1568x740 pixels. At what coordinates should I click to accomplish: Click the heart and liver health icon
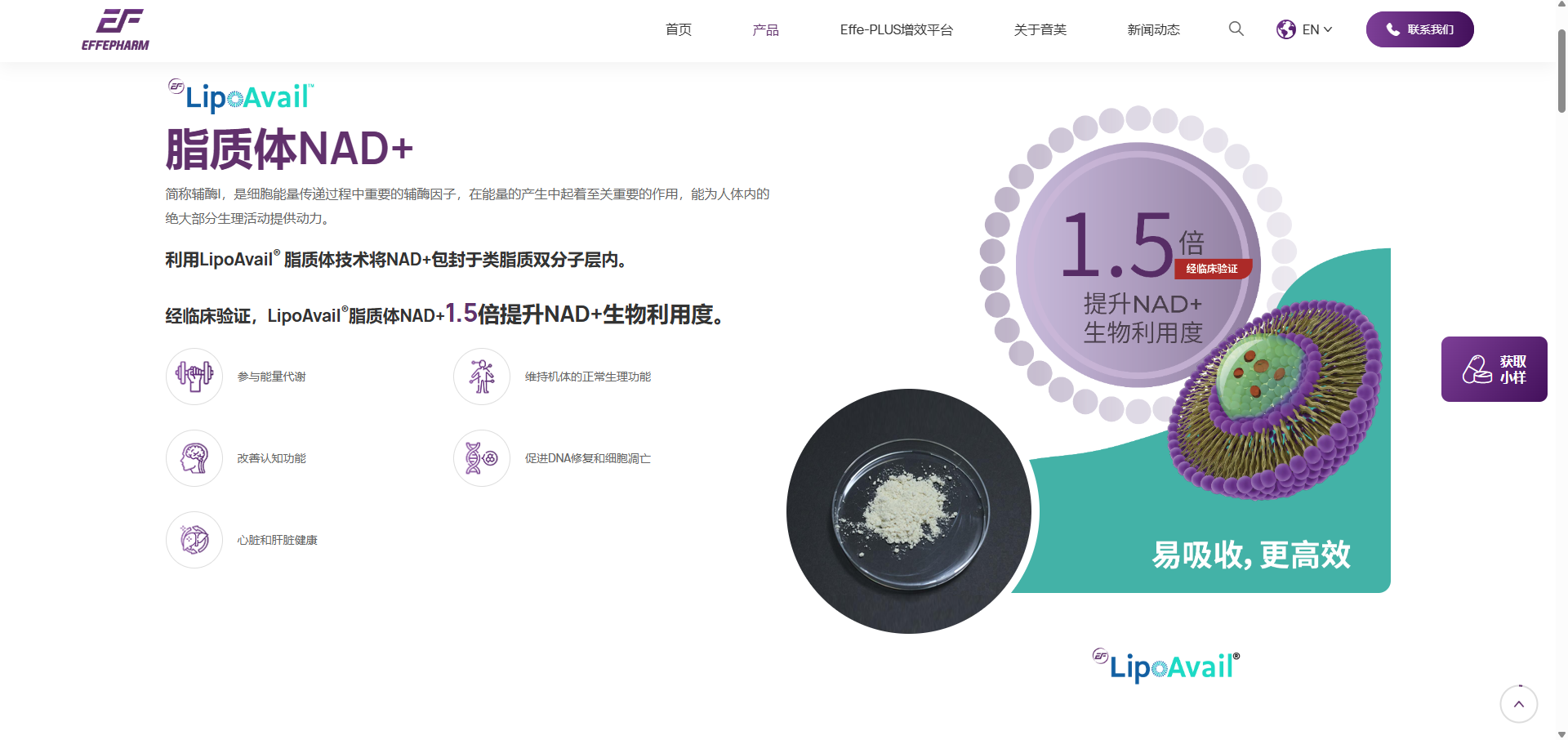[194, 540]
